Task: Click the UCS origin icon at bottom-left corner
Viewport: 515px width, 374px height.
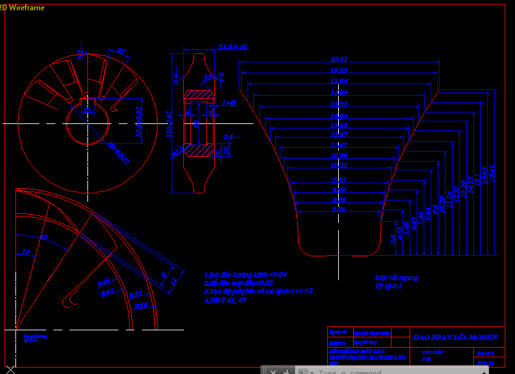Action: click(10, 369)
